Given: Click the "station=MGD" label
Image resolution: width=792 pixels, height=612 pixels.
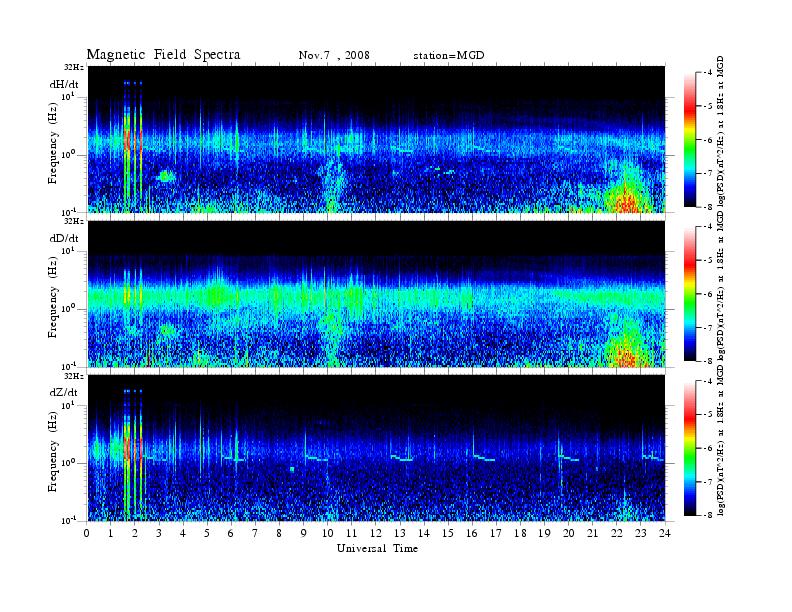Looking at the screenshot, I should [x=449, y=56].
